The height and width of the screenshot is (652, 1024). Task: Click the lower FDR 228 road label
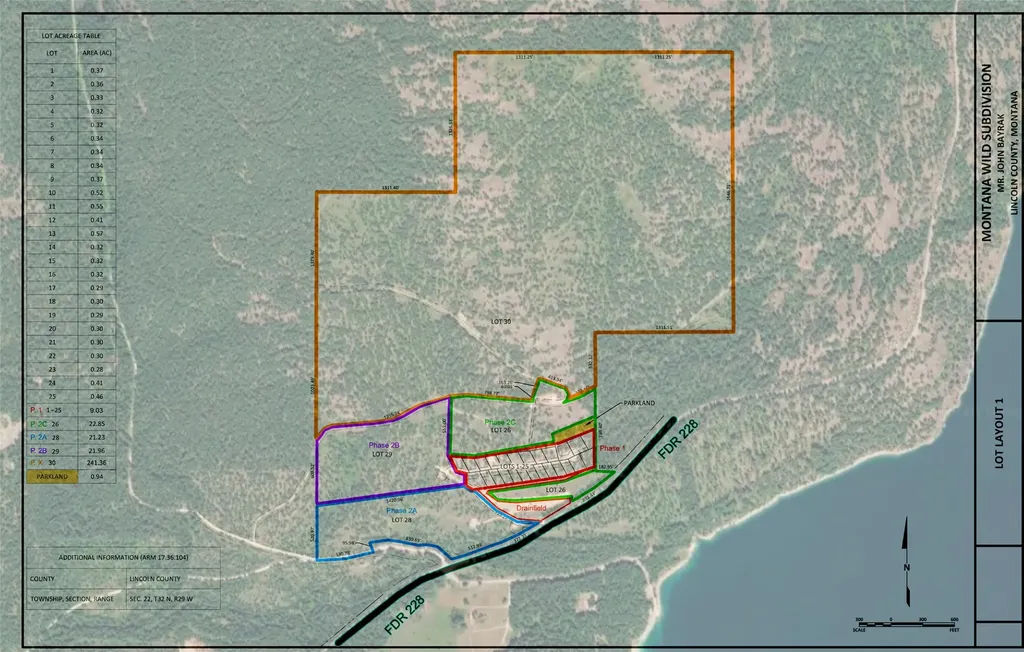(404, 615)
